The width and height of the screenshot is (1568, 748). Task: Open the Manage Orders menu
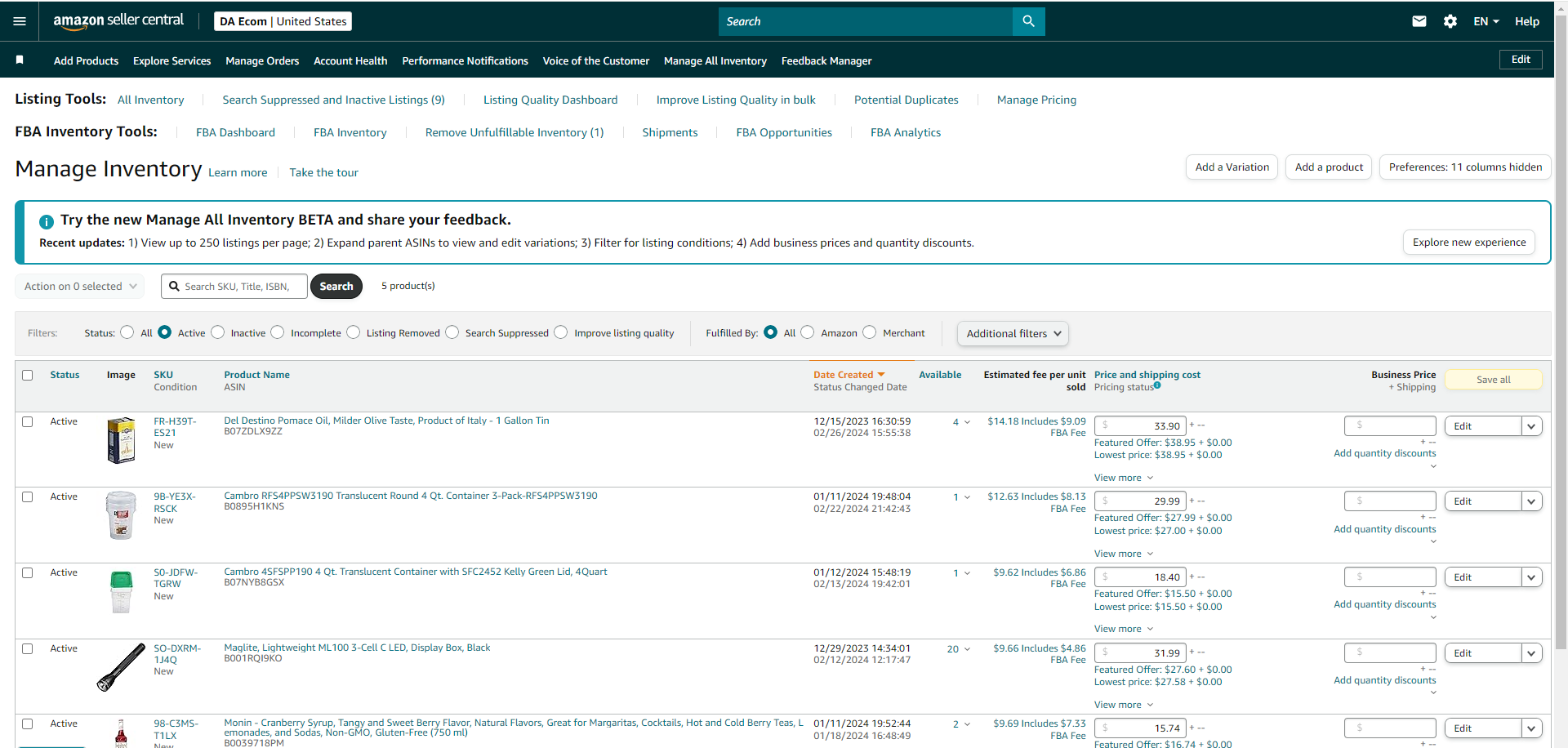(262, 60)
